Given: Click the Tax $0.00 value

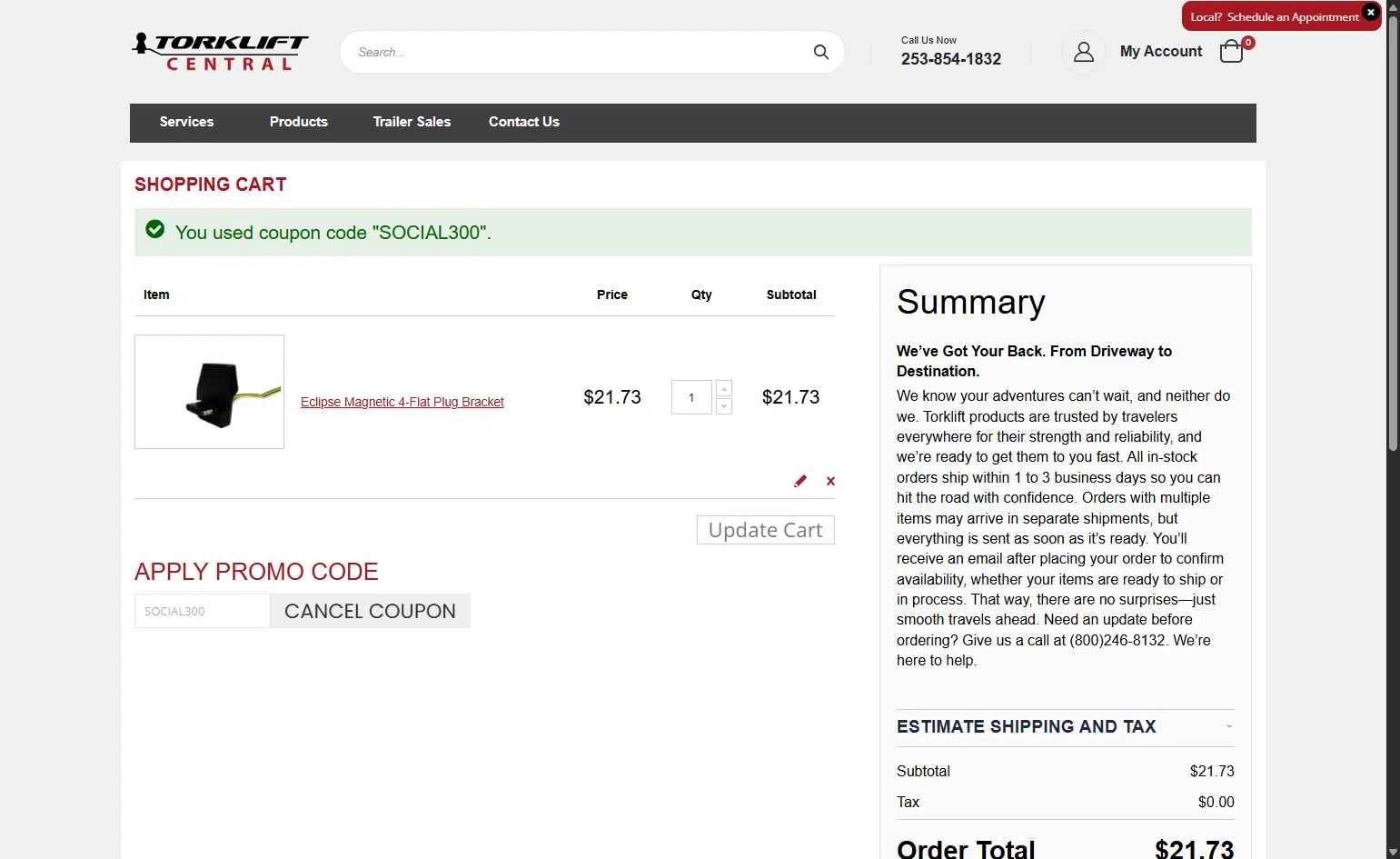Looking at the screenshot, I should click(1216, 802).
